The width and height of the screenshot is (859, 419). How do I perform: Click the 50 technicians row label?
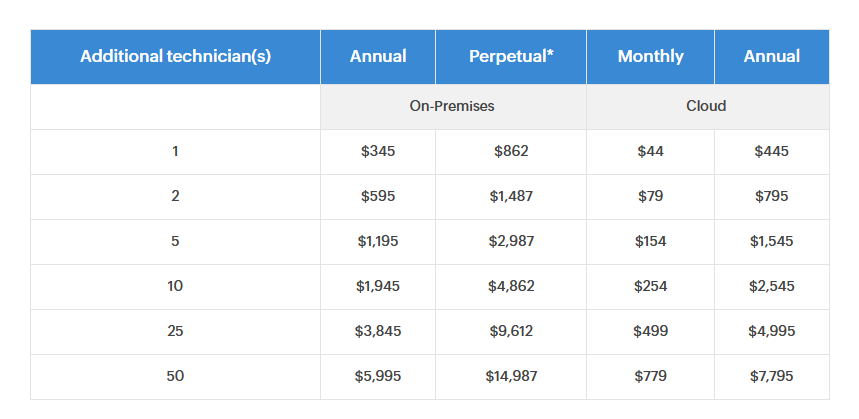point(175,377)
